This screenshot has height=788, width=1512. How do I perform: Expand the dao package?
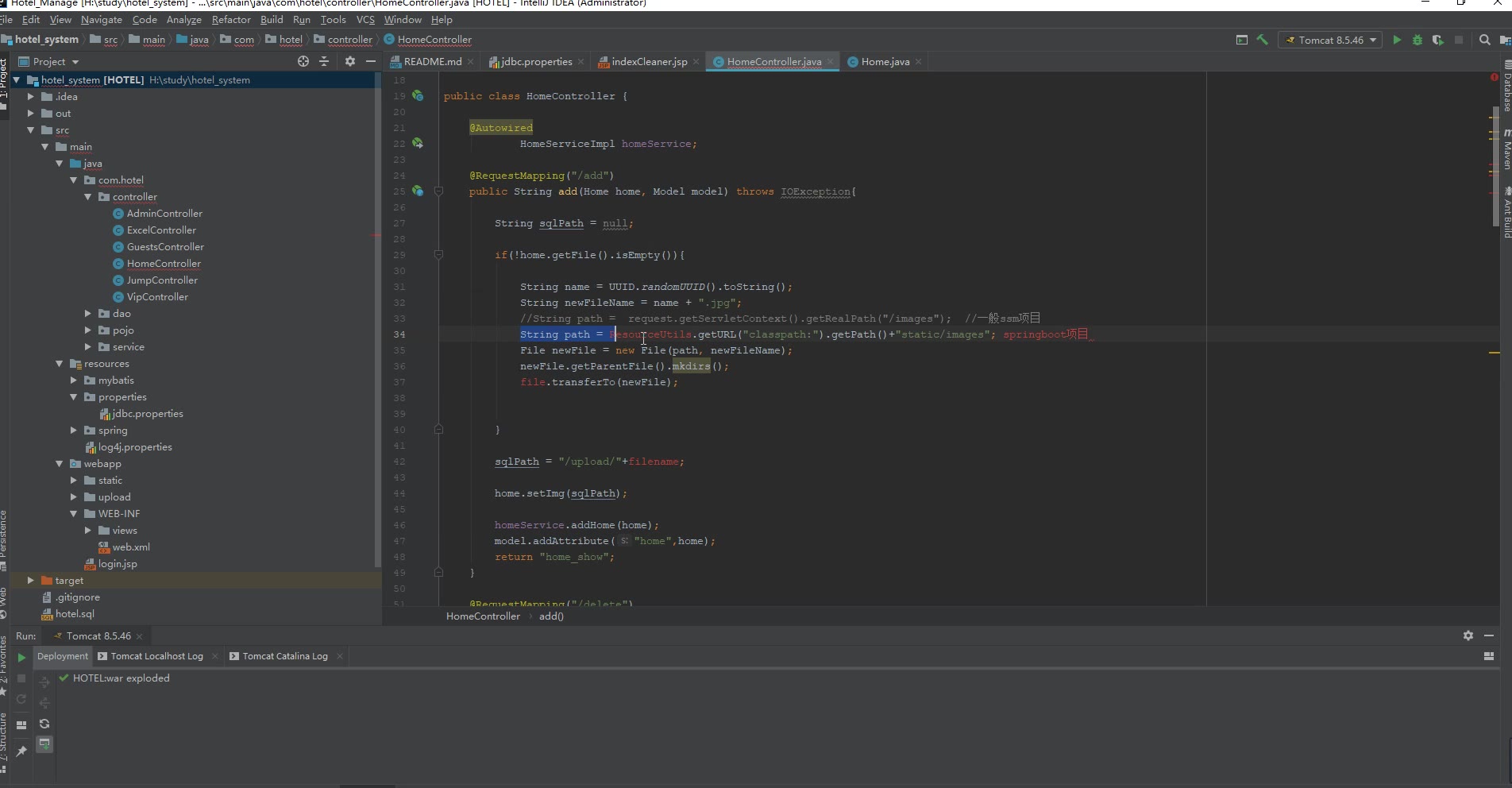point(88,313)
